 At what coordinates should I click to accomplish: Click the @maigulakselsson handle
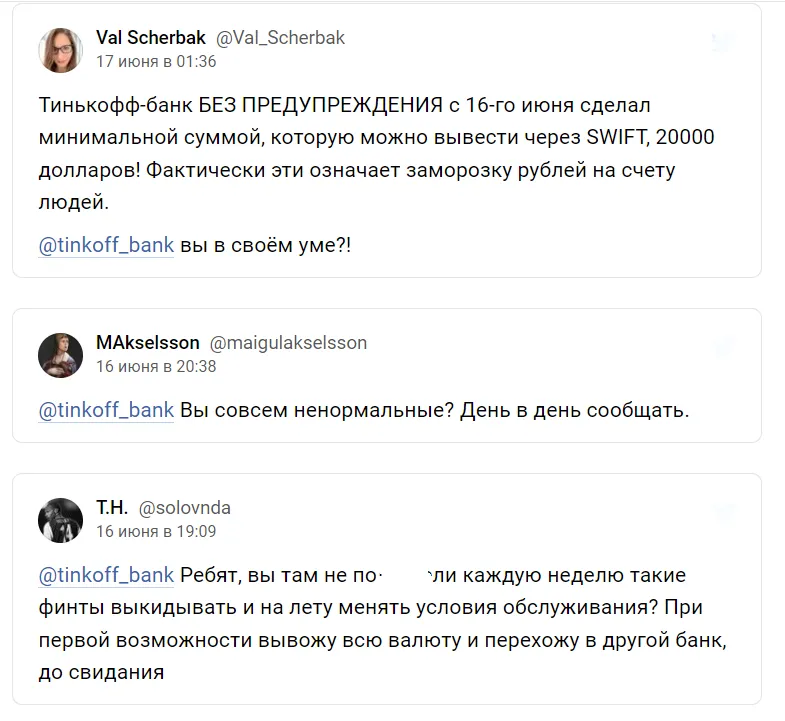[x=289, y=343]
